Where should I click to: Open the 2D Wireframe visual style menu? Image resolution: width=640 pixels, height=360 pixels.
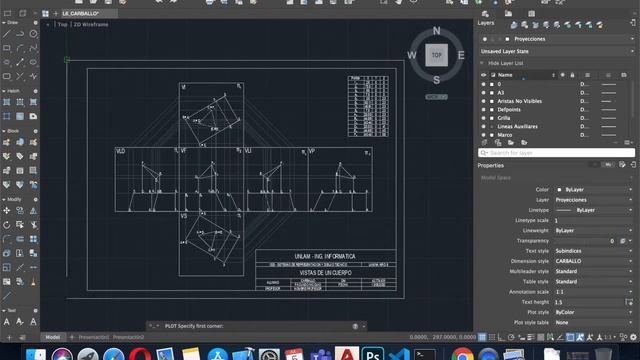91,24
